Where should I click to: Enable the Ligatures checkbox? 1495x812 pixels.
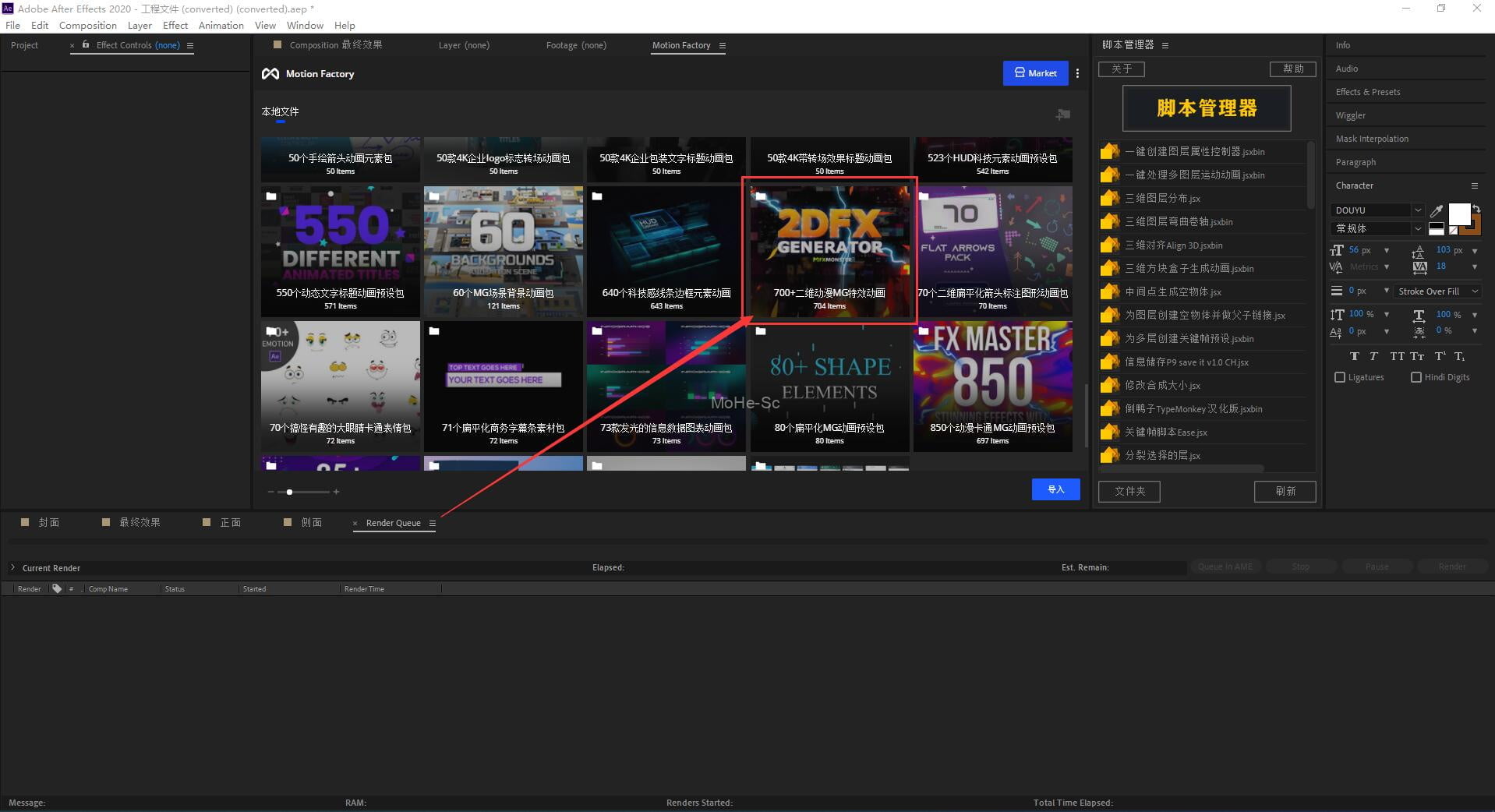coord(1340,377)
